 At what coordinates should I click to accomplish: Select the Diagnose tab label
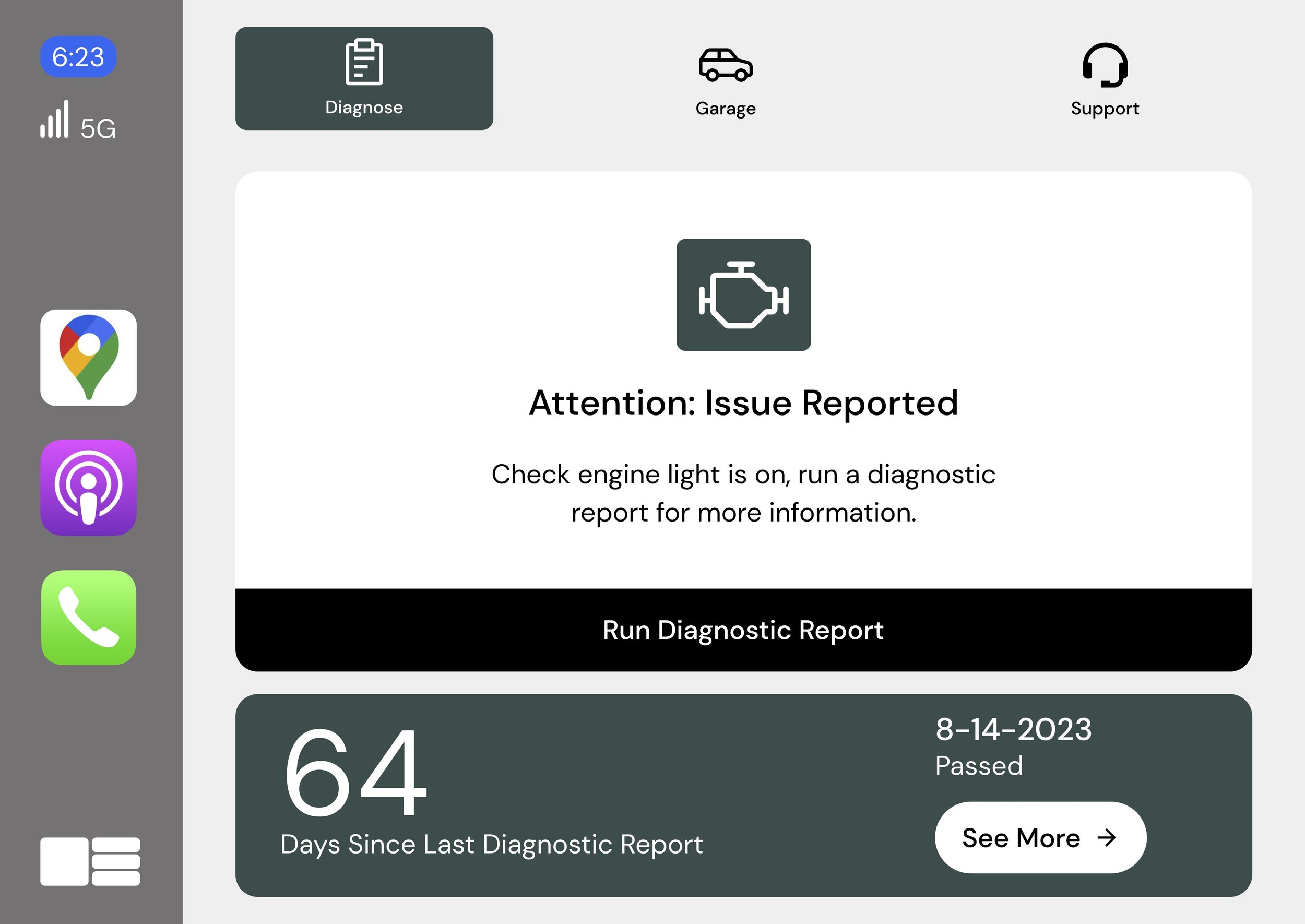(364, 108)
